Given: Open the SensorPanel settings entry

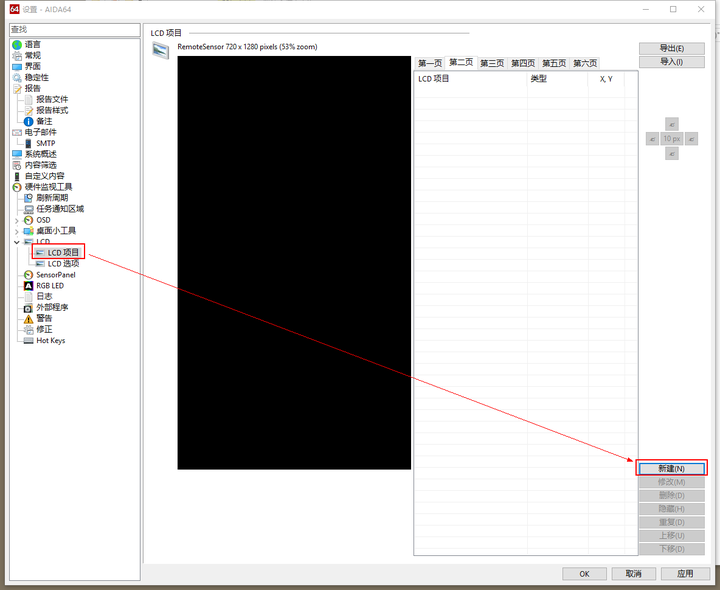Looking at the screenshot, I should click(55, 274).
